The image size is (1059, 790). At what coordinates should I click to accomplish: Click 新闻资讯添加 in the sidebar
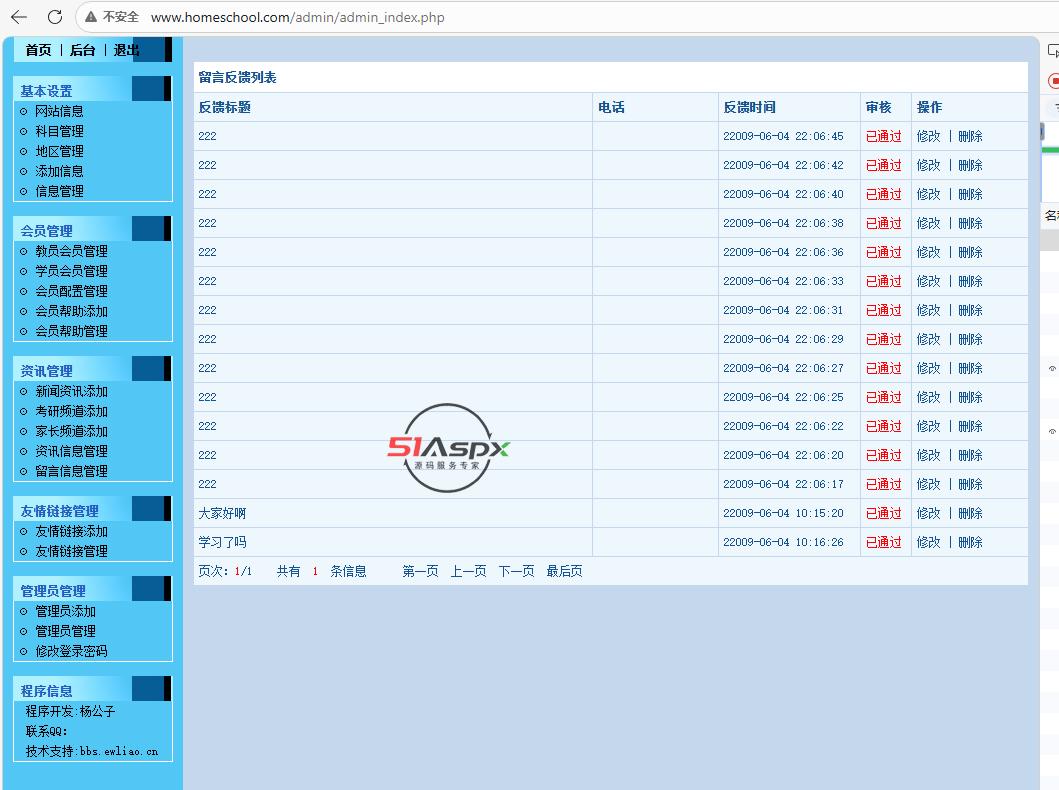(72, 391)
